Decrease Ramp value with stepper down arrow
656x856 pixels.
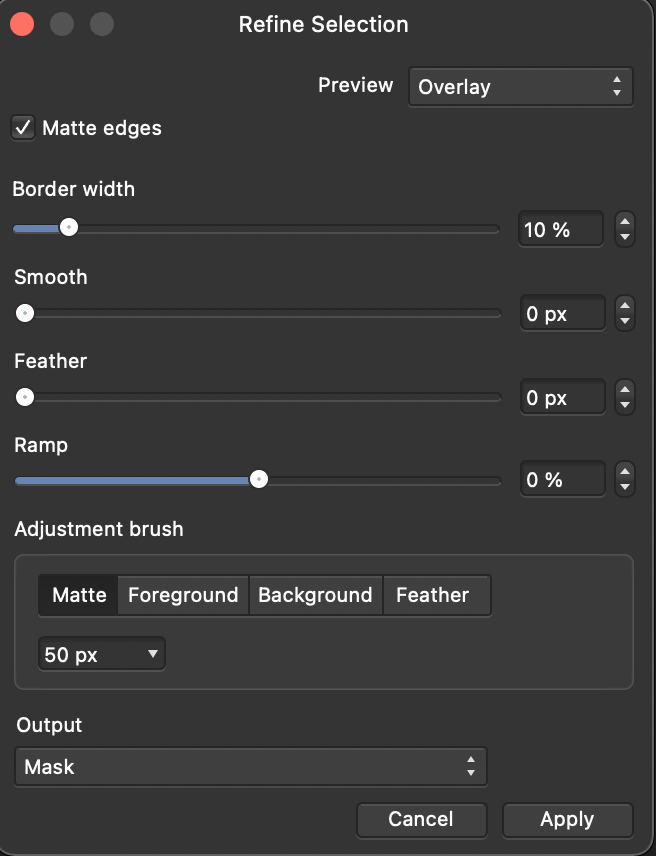click(626, 488)
